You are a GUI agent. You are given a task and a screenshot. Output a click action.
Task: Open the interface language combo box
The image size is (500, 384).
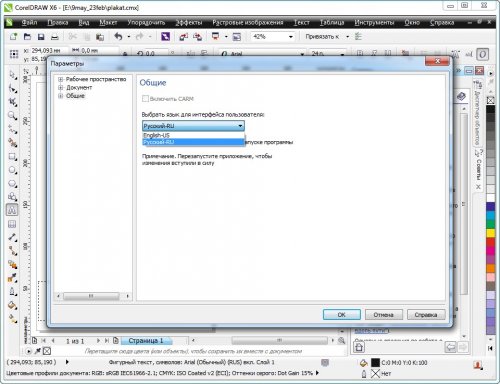[x=193, y=126]
